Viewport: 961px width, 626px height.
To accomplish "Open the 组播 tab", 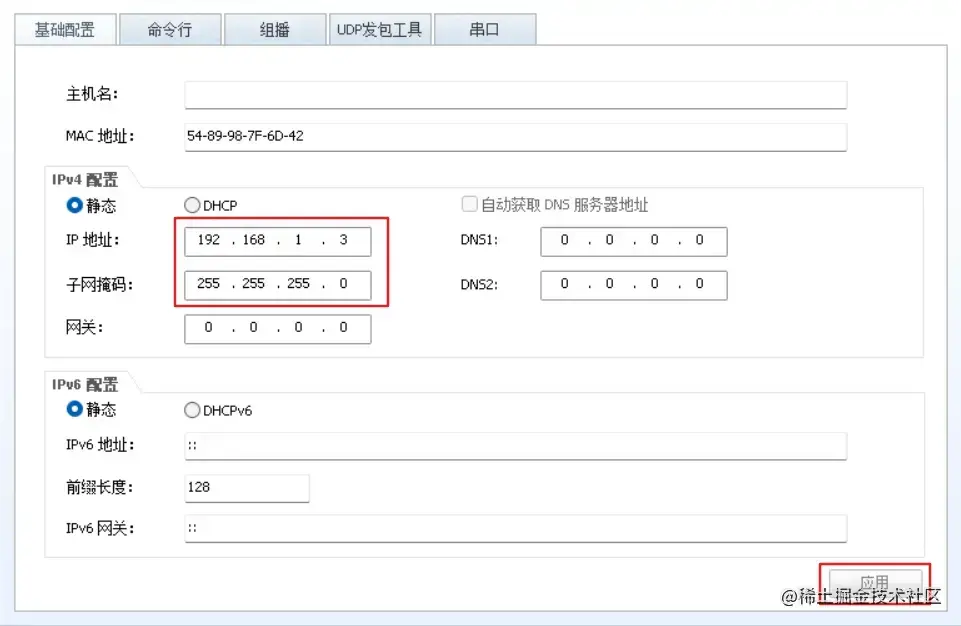I will pyautogui.click(x=275, y=29).
